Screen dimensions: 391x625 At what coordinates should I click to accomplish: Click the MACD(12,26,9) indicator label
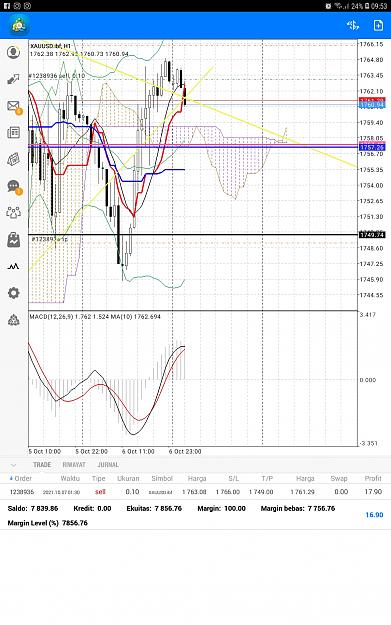(x=95, y=317)
